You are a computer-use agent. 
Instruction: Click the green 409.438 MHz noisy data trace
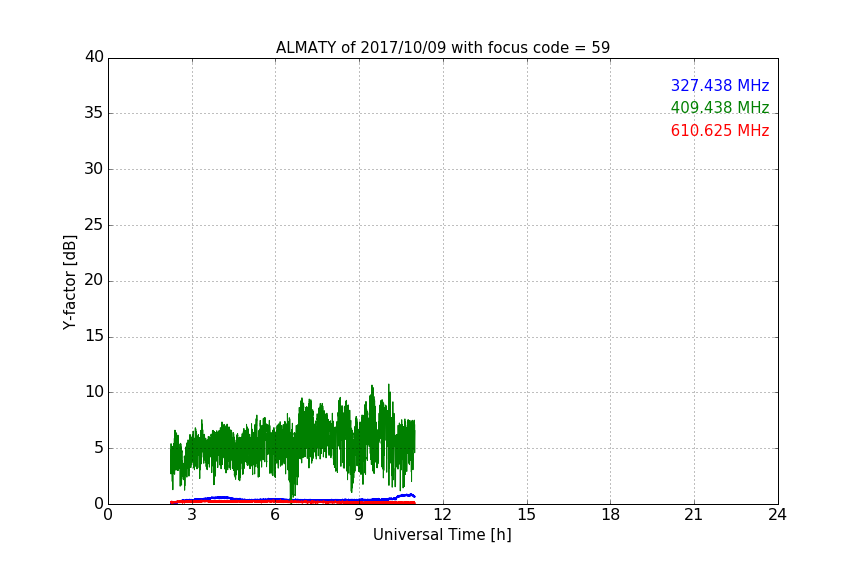[x=292, y=444]
